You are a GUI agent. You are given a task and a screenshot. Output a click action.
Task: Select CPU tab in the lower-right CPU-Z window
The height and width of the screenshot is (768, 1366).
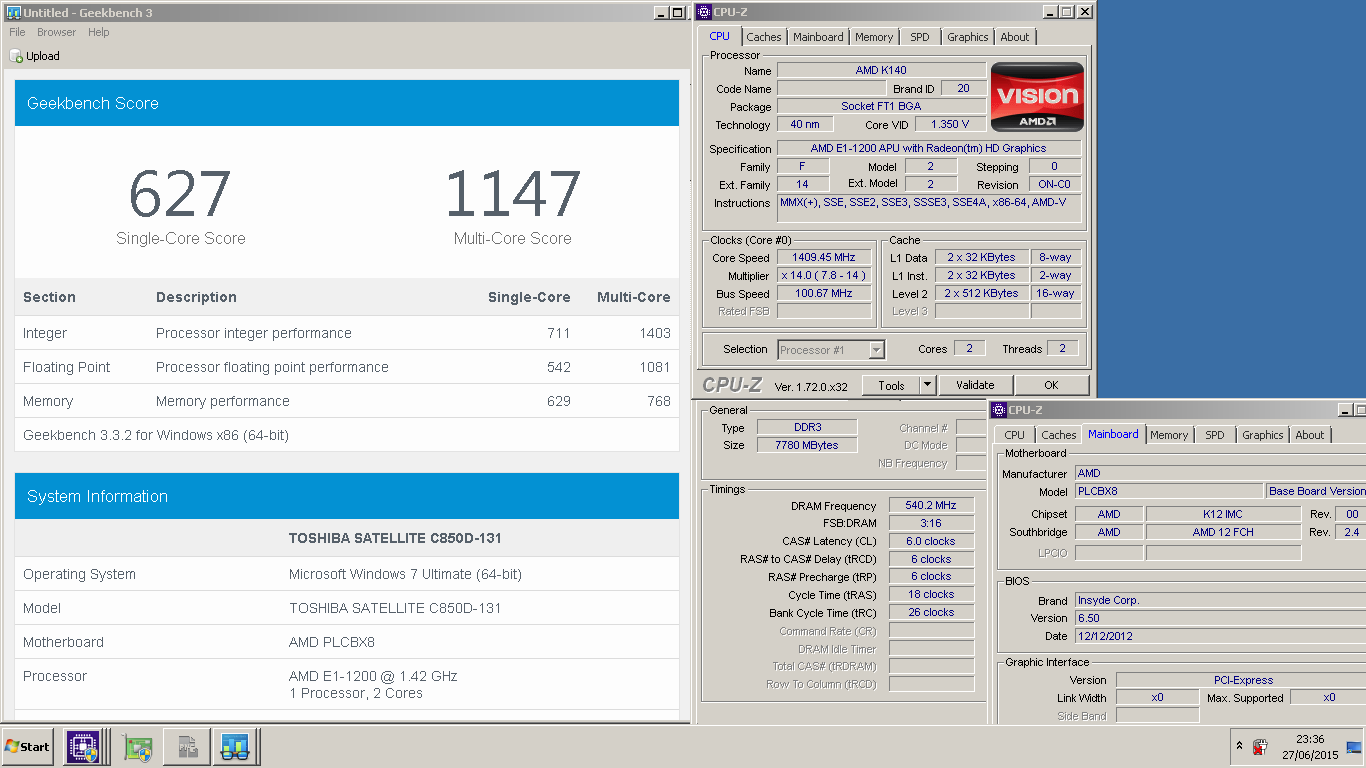[1014, 435]
